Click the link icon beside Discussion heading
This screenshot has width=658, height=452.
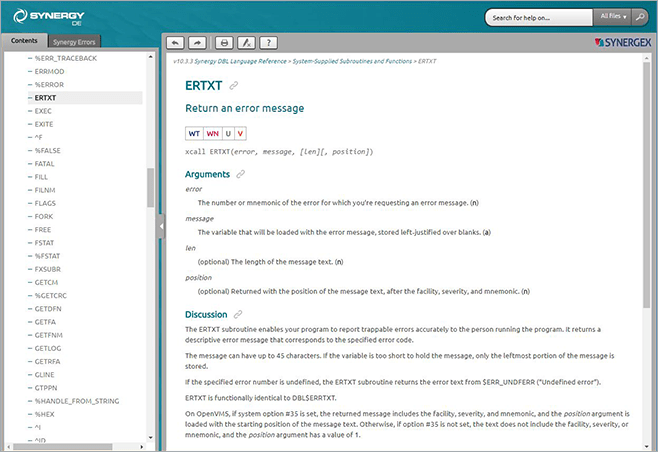point(238,314)
